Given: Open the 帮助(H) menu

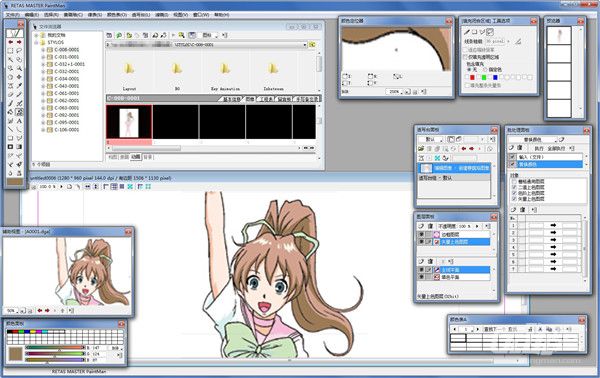Looking at the screenshot, I should [221, 15].
